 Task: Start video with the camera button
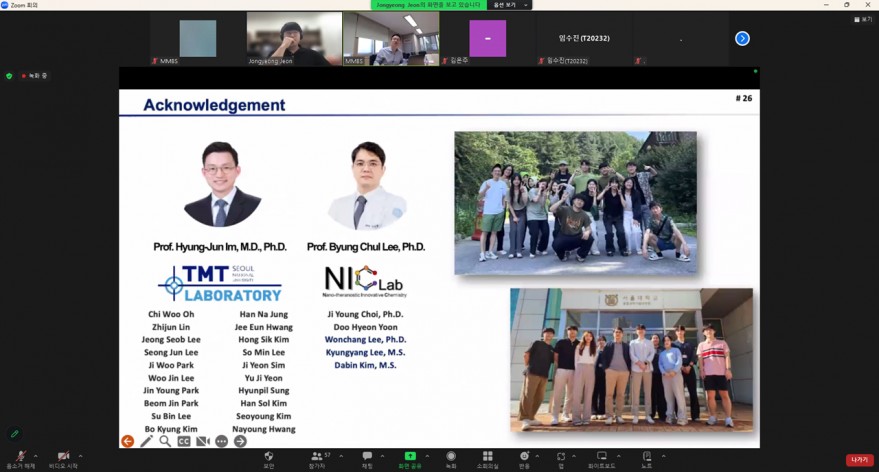pyautogui.click(x=63, y=456)
